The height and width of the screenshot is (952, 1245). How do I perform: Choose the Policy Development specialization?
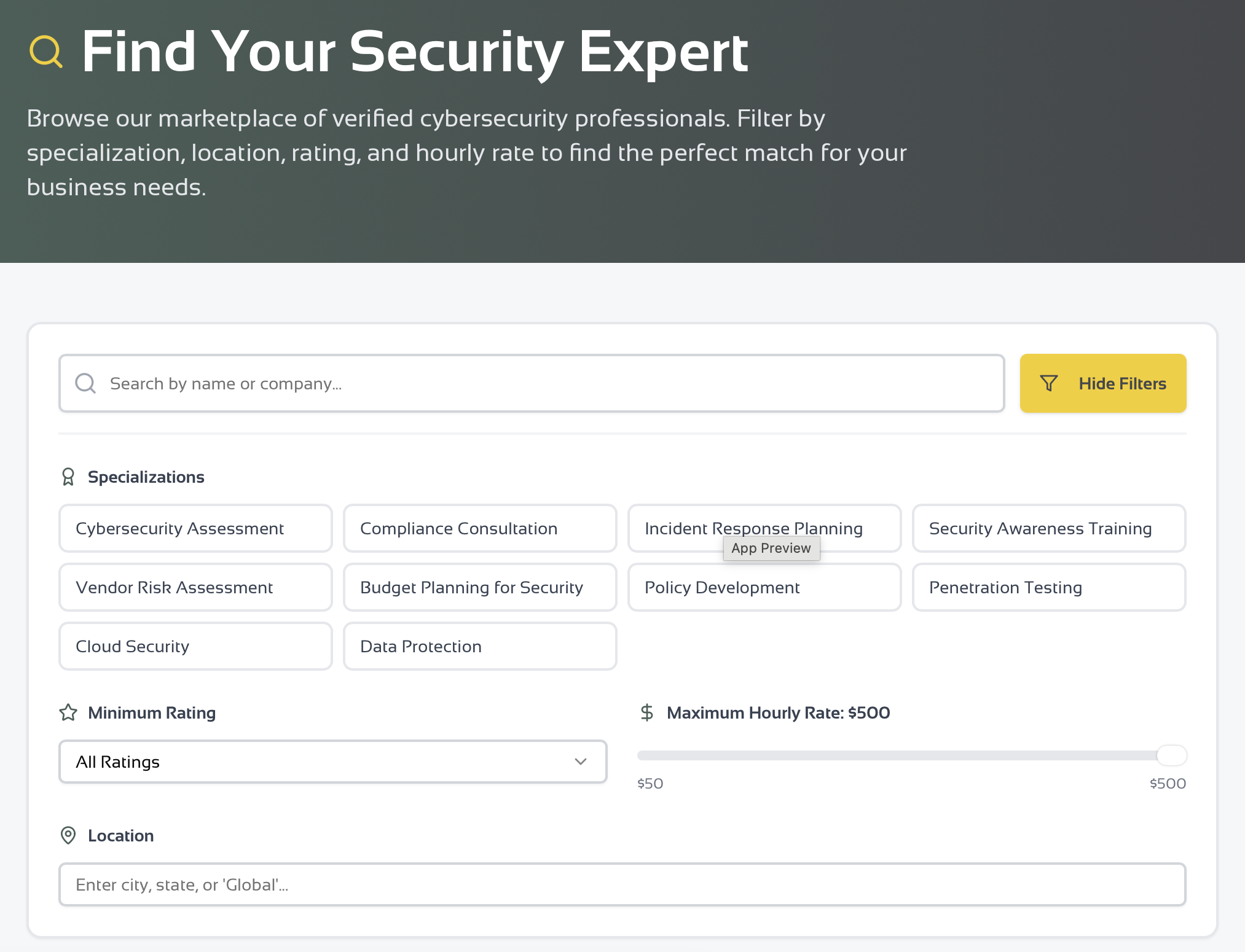764,587
